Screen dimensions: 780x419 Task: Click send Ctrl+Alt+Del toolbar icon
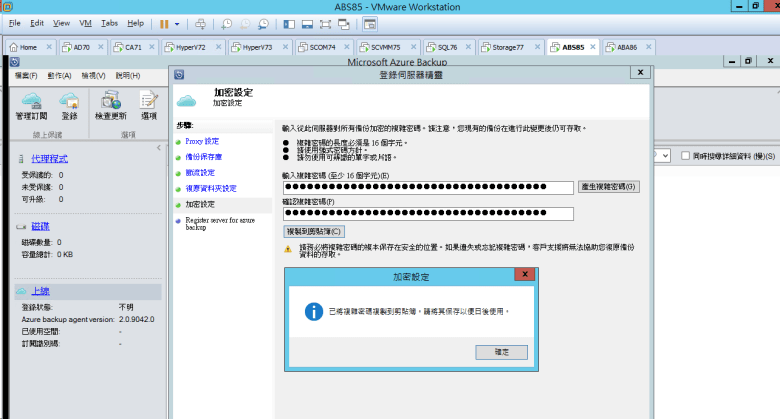point(200,22)
